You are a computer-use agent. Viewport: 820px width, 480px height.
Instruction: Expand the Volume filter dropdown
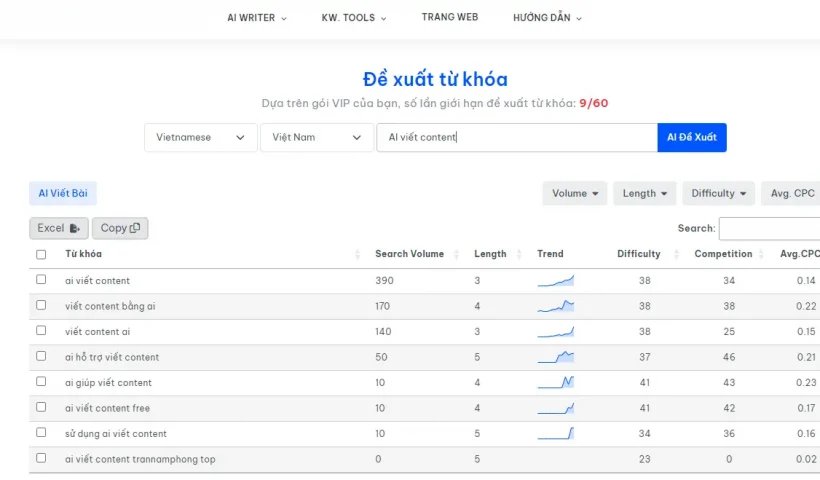pyautogui.click(x=575, y=193)
